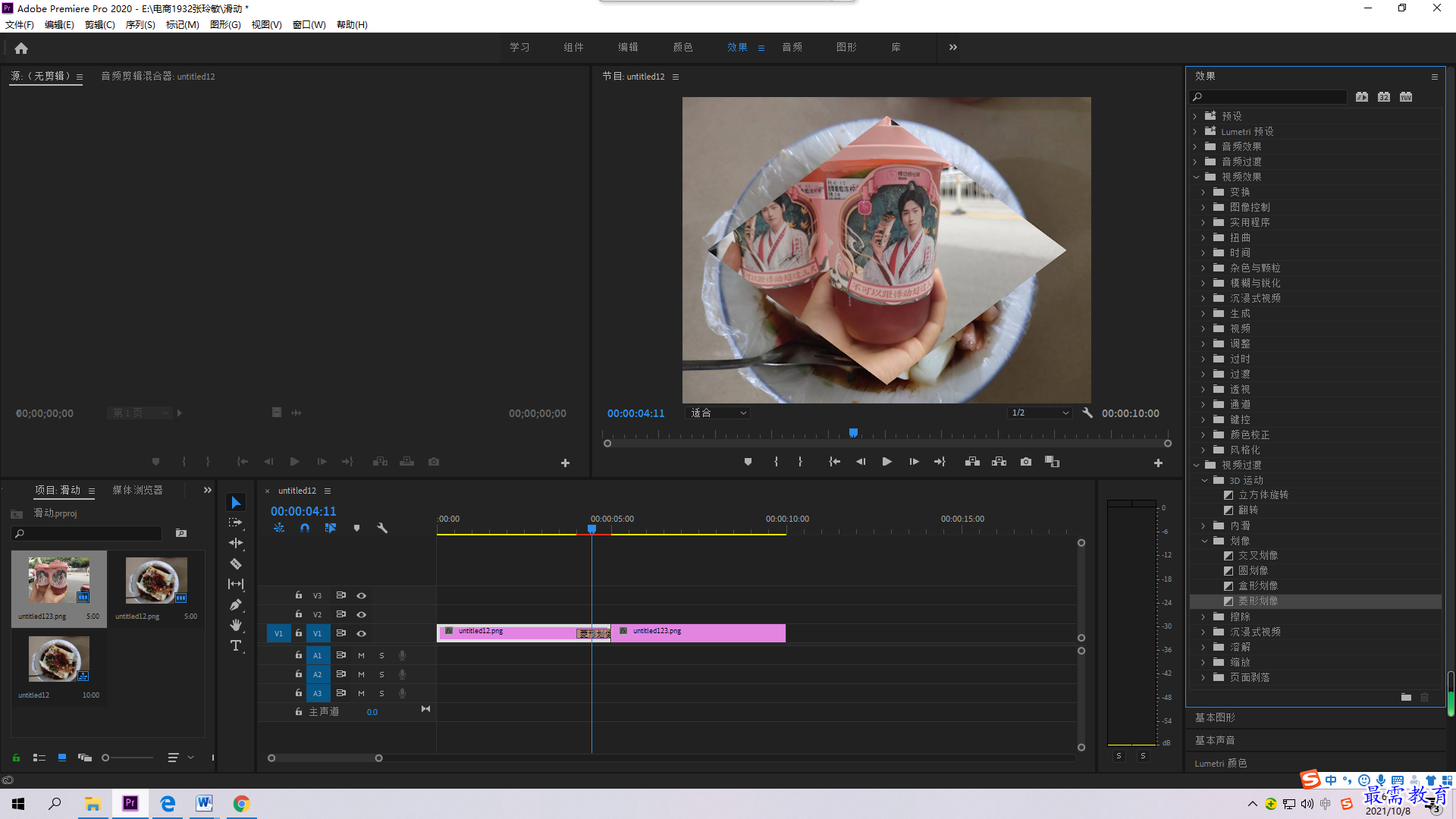Open playback resolution 1/2 dropdown
Screen dimensions: 1456x819
click(1040, 413)
